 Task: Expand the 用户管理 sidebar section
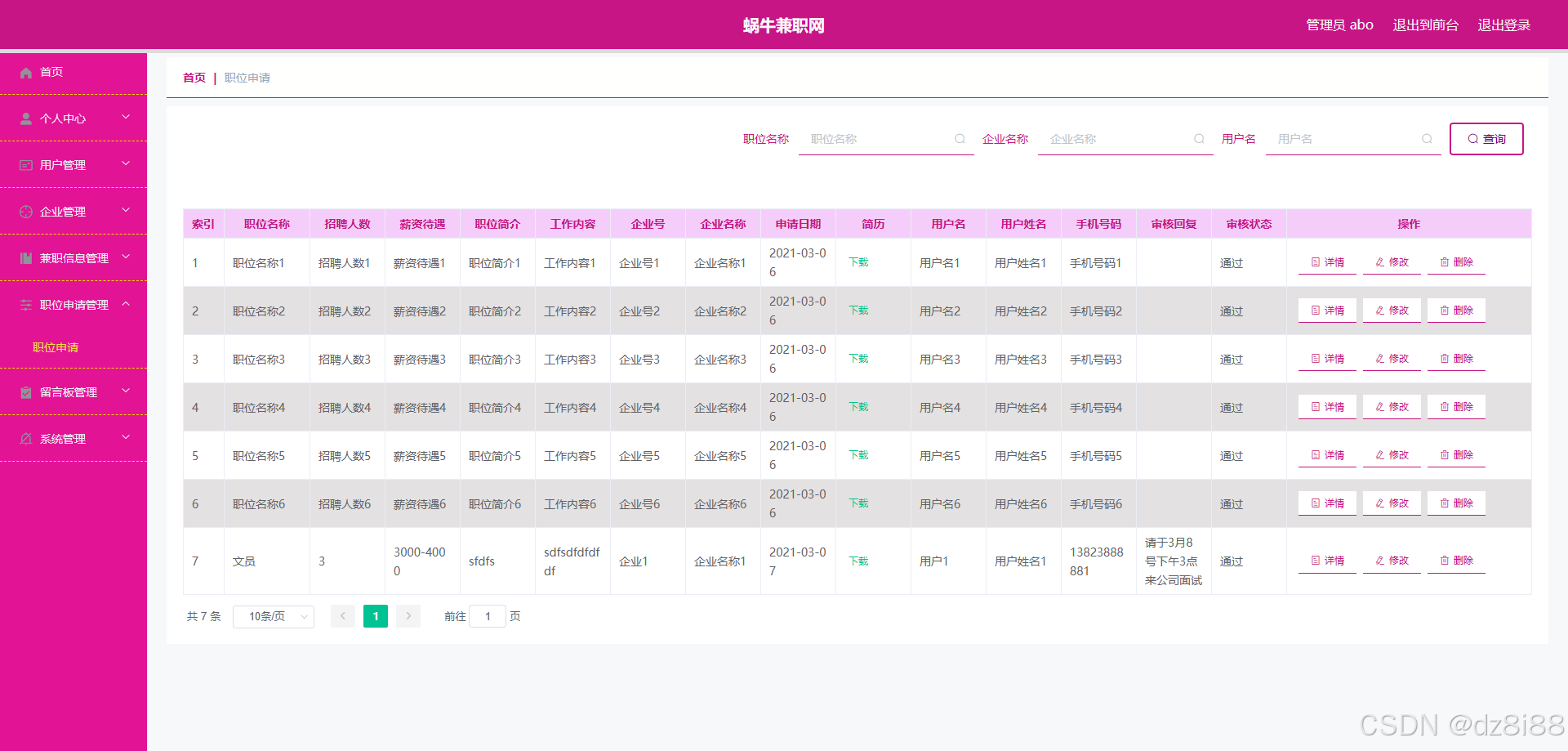click(126, 164)
